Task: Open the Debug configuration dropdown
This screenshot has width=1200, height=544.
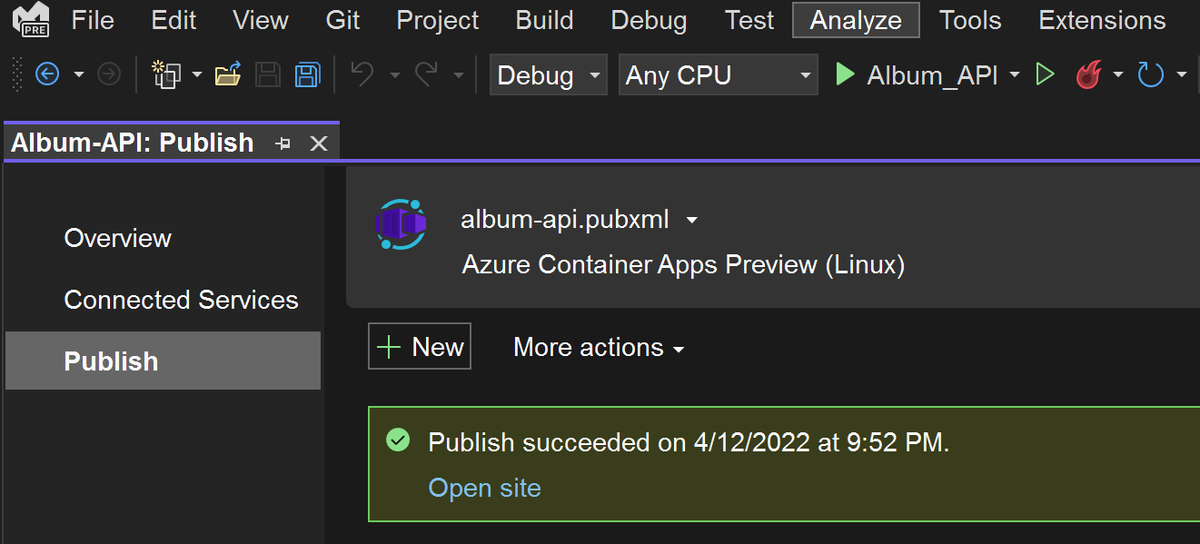Action: coord(548,75)
